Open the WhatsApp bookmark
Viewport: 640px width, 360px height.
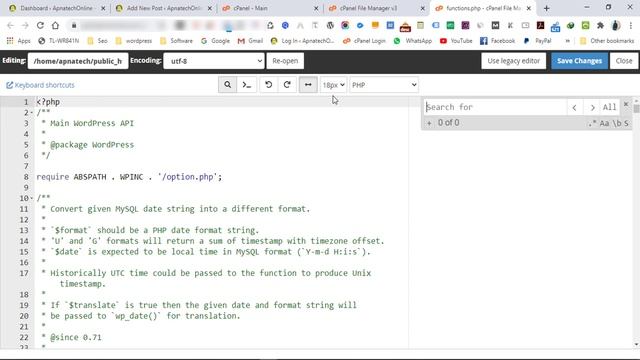(413, 41)
